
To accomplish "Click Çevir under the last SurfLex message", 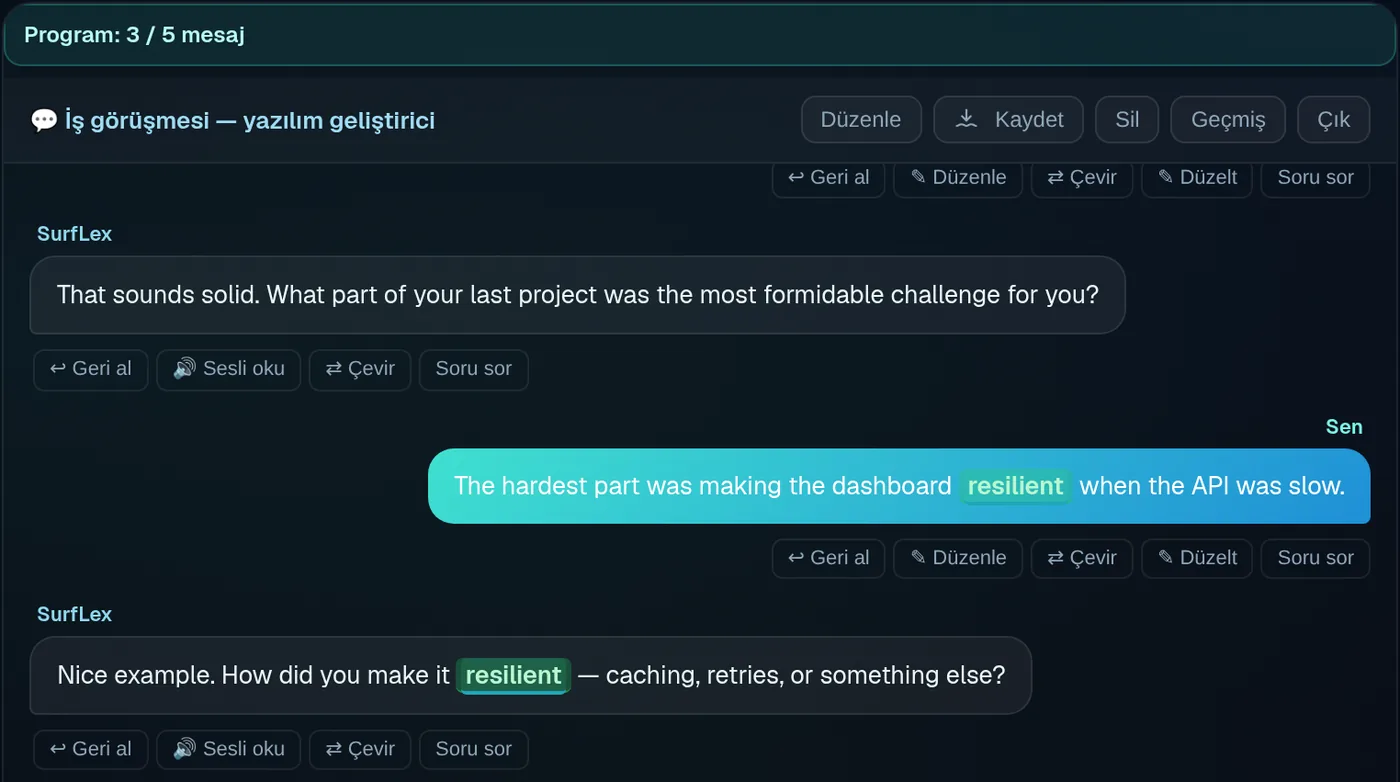I will pyautogui.click(x=360, y=749).
